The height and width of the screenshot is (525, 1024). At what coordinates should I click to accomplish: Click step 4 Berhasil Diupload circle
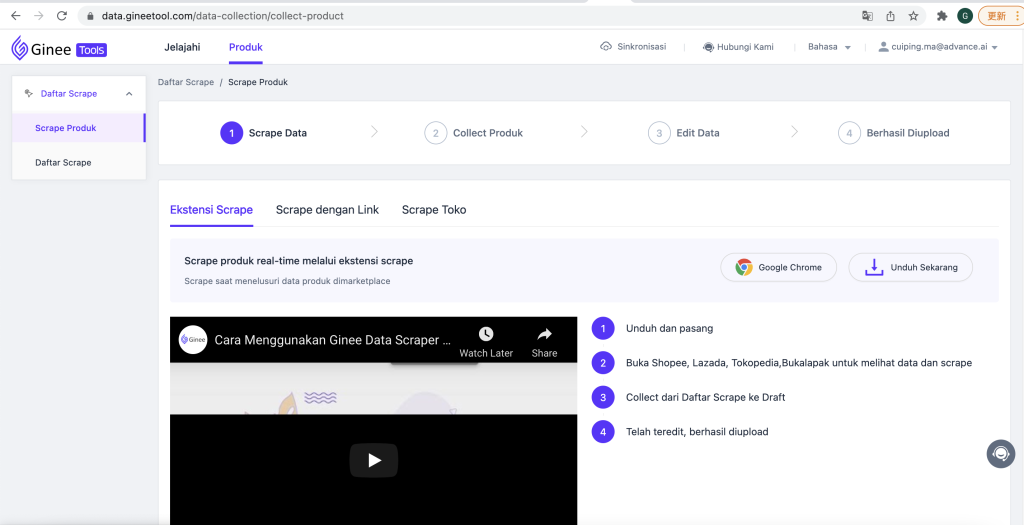coord(849,133)
